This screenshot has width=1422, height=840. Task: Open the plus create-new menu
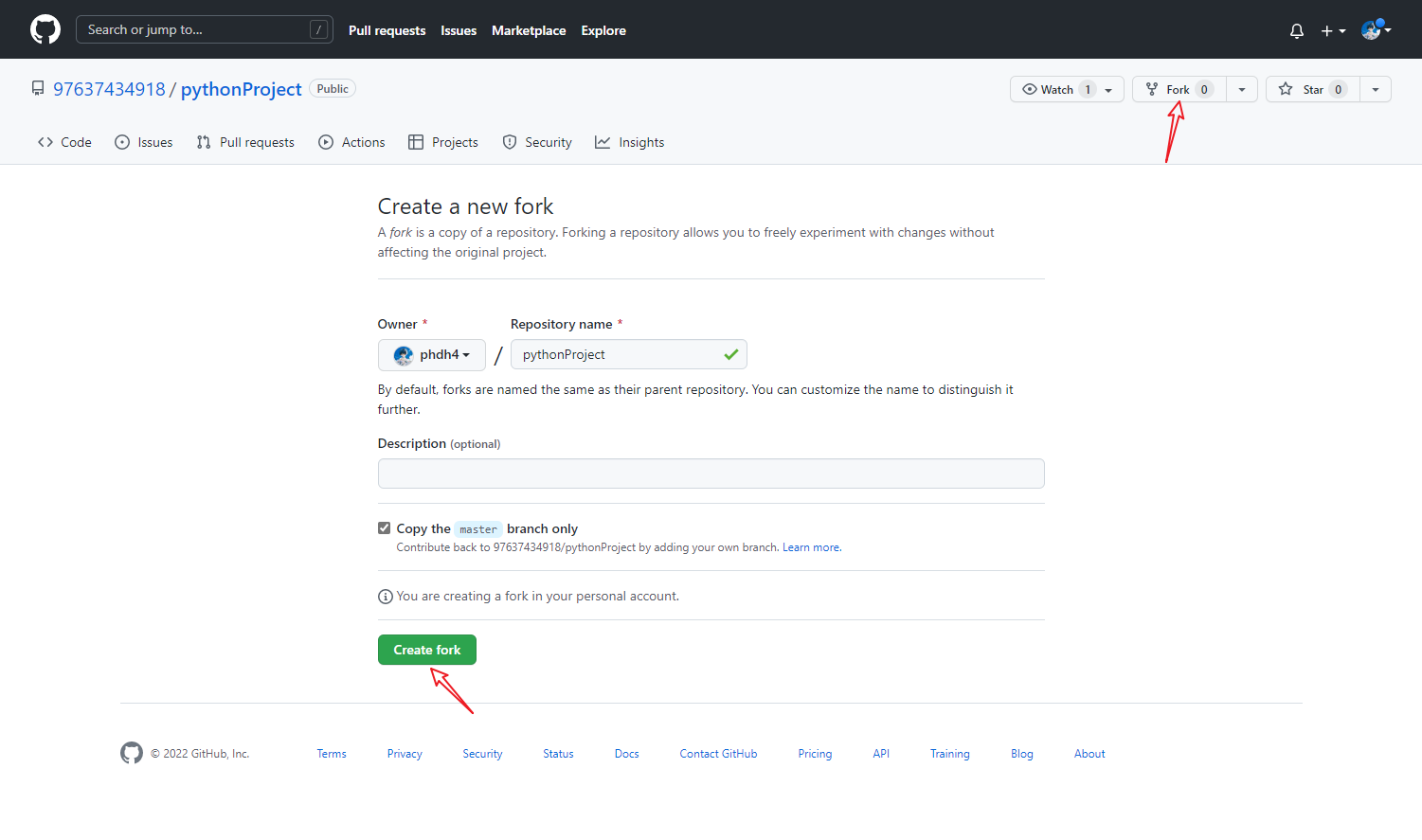coord(1333,30)
